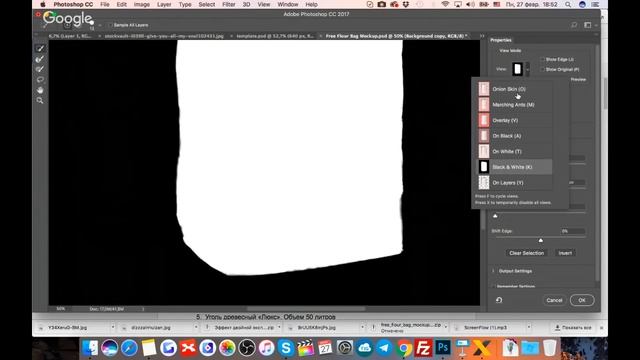Open dropdown arrow for ScreenFlow mp3 download

pos(529,327)
